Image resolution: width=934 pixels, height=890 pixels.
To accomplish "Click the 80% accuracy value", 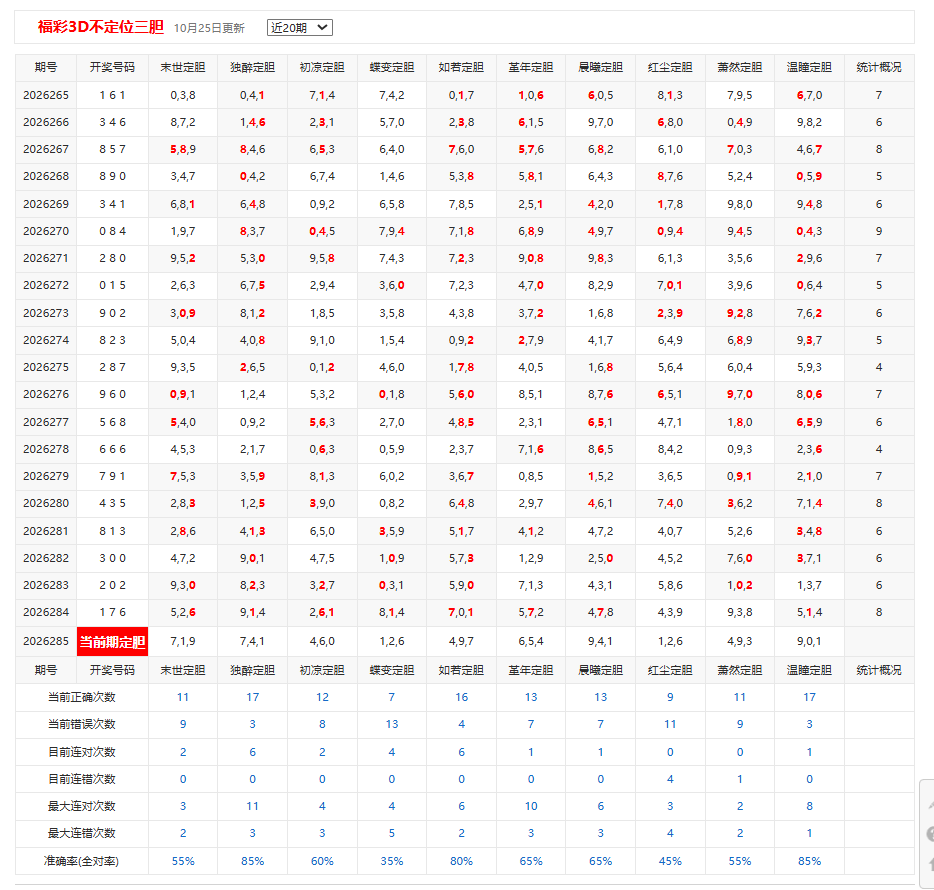I will coord(462,861).
